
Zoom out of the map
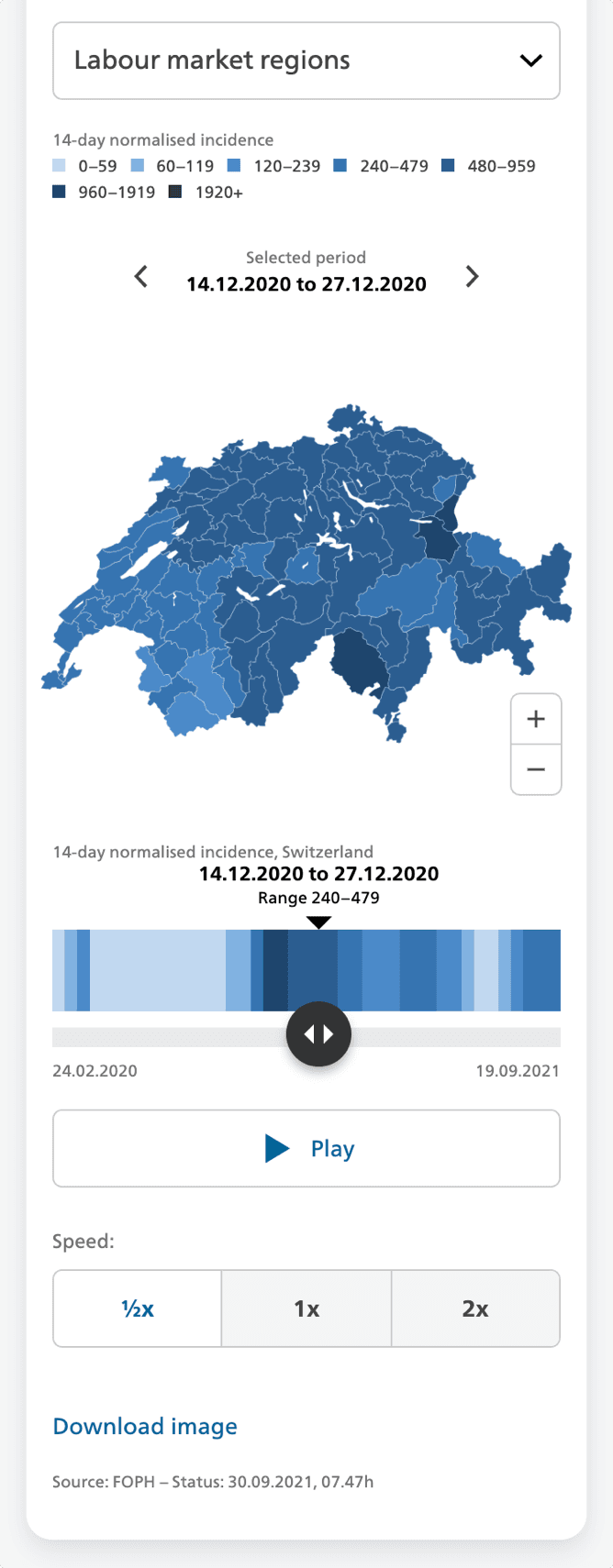click(x=536, y=769)
